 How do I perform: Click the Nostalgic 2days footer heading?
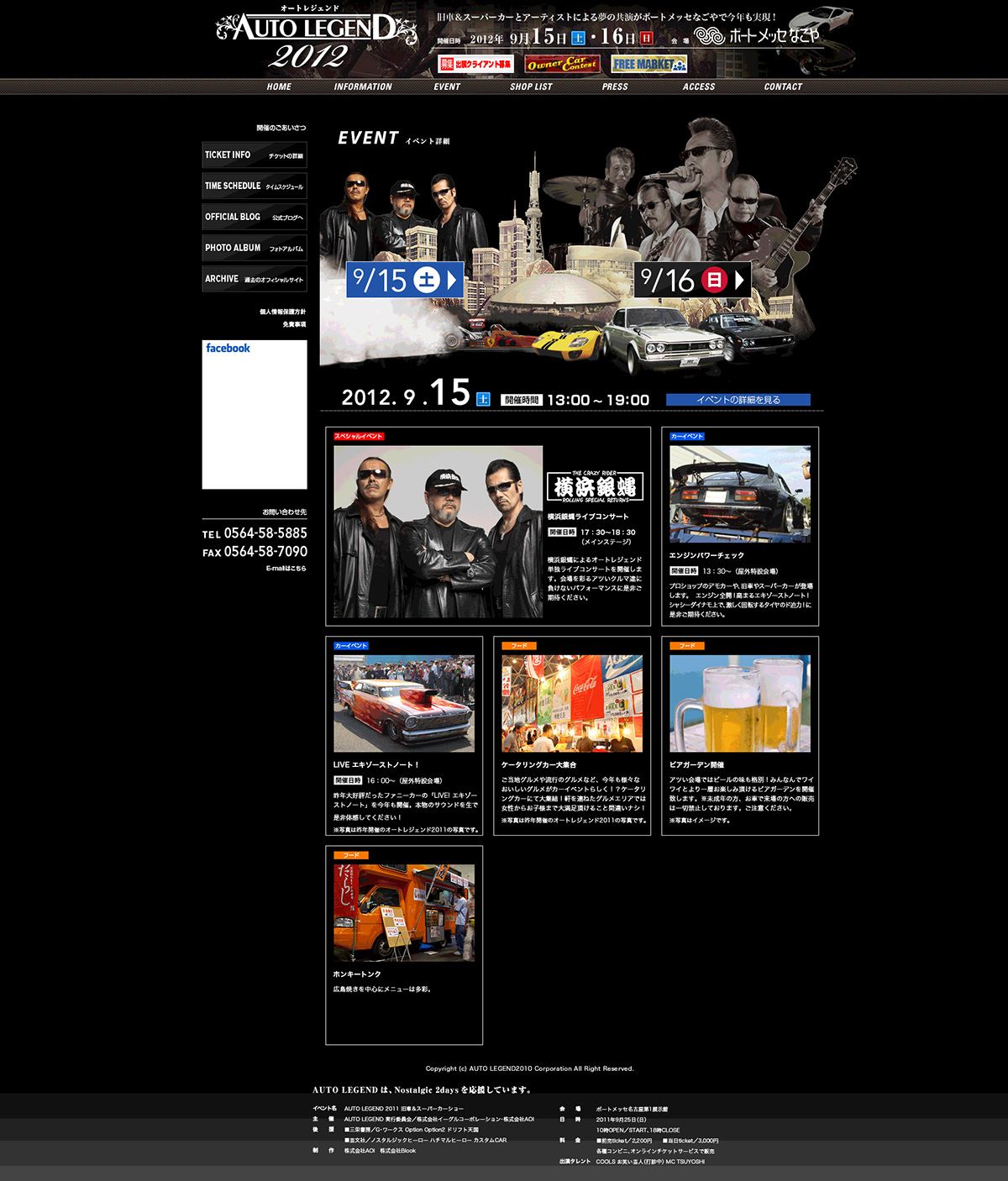point(423,1090)
